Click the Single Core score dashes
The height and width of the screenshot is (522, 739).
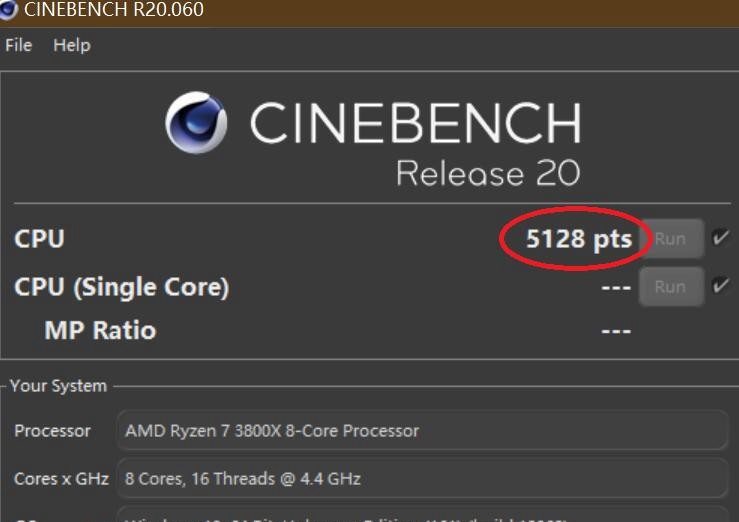[x=616, y=287]
